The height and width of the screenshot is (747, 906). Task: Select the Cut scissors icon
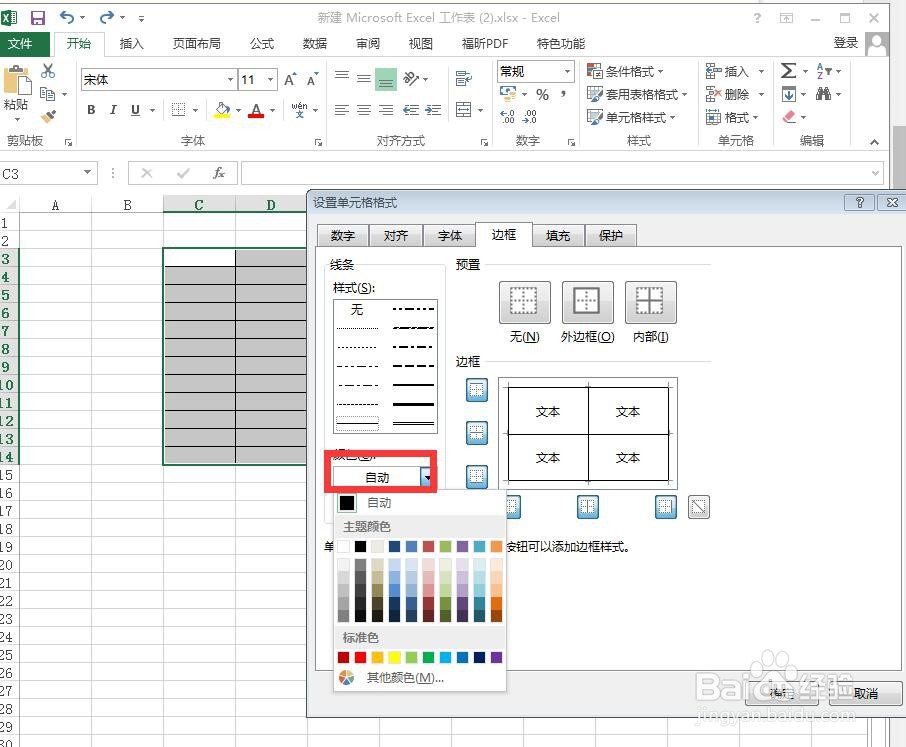[x=48, y=71]
